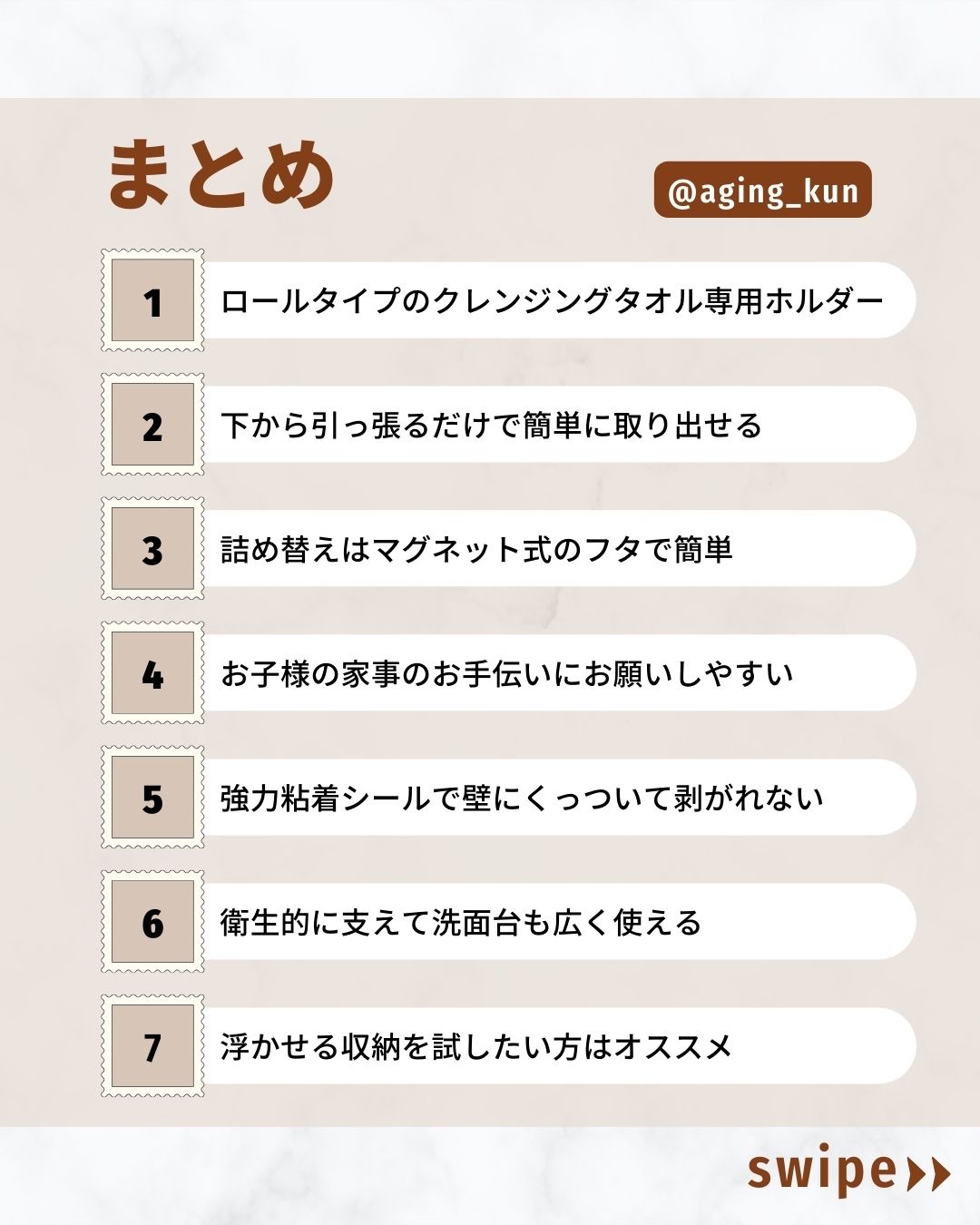Screen dimensions: 980x1225
Task: Click the blank marble strip at the top
Action: pyautogui.click(x=490, y=47)
